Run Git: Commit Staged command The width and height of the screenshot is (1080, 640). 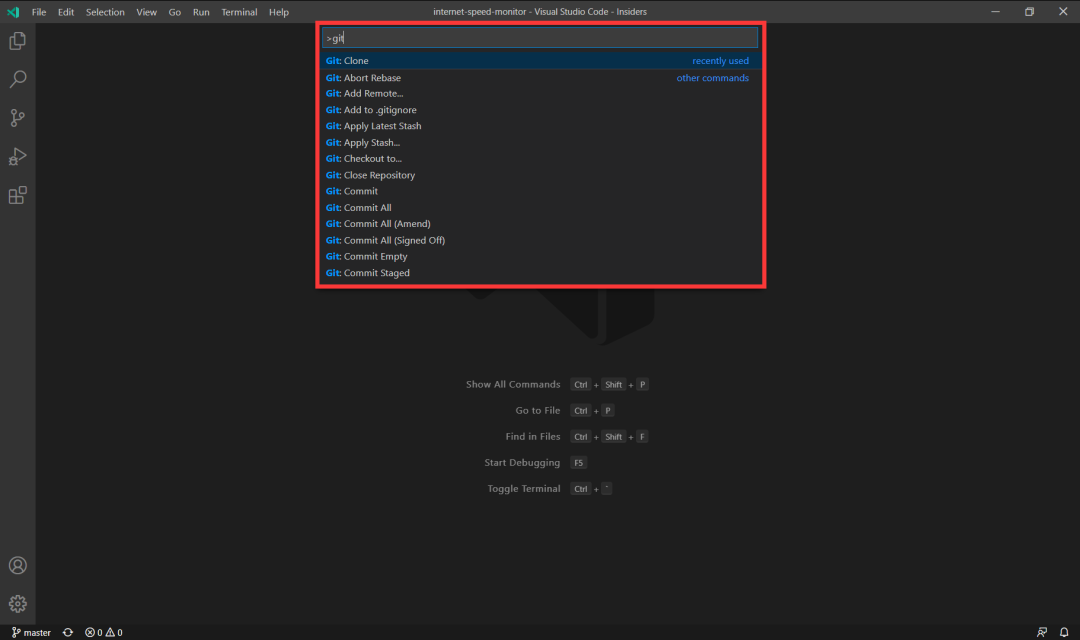coord(540,273)
